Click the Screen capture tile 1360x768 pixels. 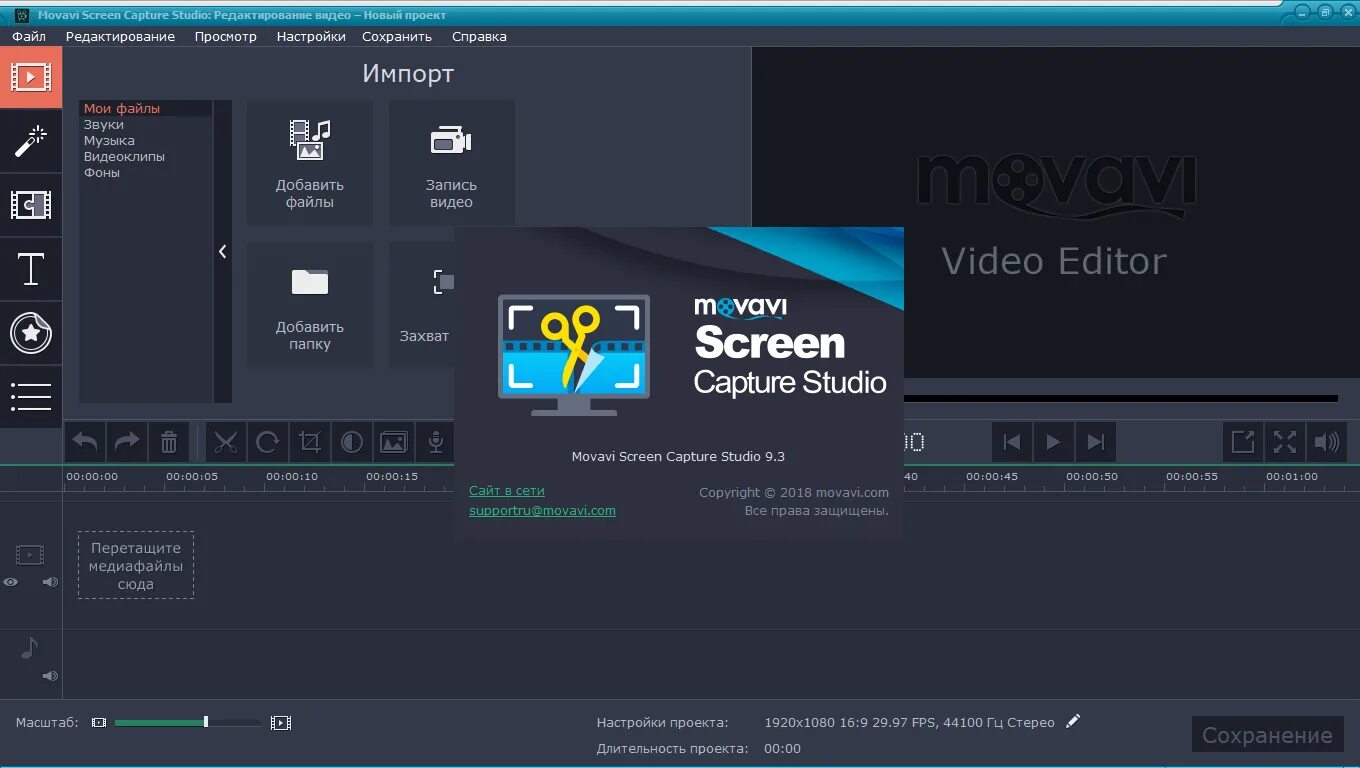(422, 304)
